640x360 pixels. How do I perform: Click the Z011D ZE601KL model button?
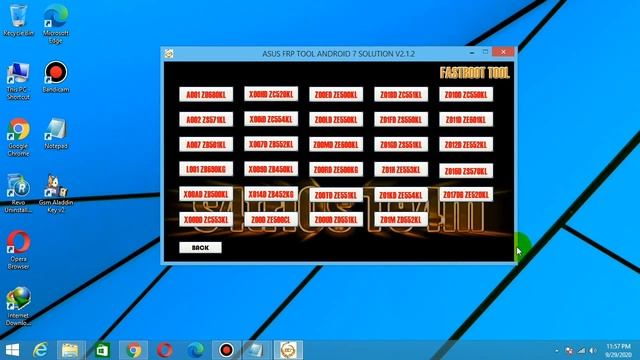click(x=466, y=120)
